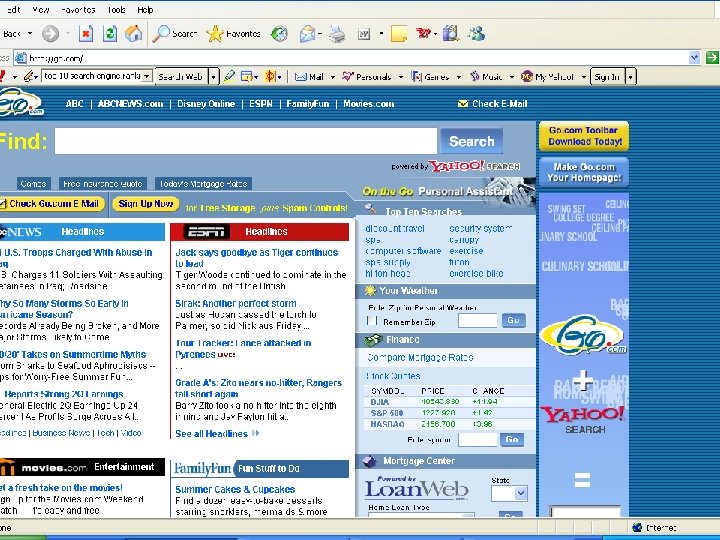Open the Yahoo Mail dropdown arrow
The image size is (720, 540).
(x=332, y=77)
